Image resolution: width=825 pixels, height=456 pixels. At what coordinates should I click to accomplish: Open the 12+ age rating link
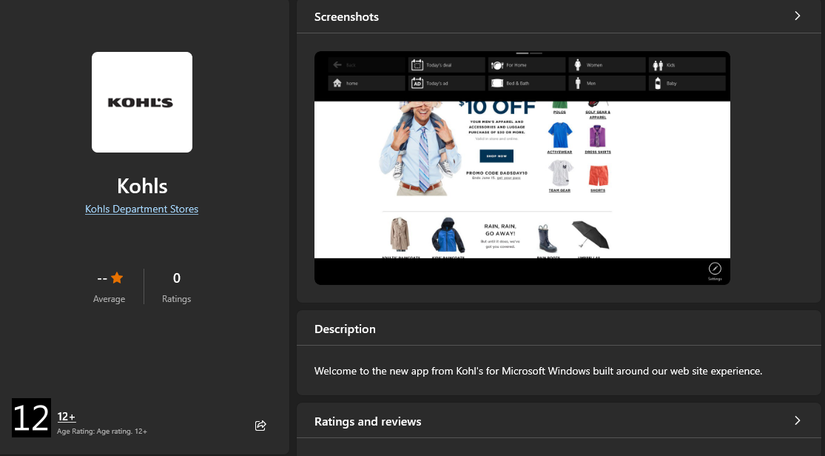point(66,417)
